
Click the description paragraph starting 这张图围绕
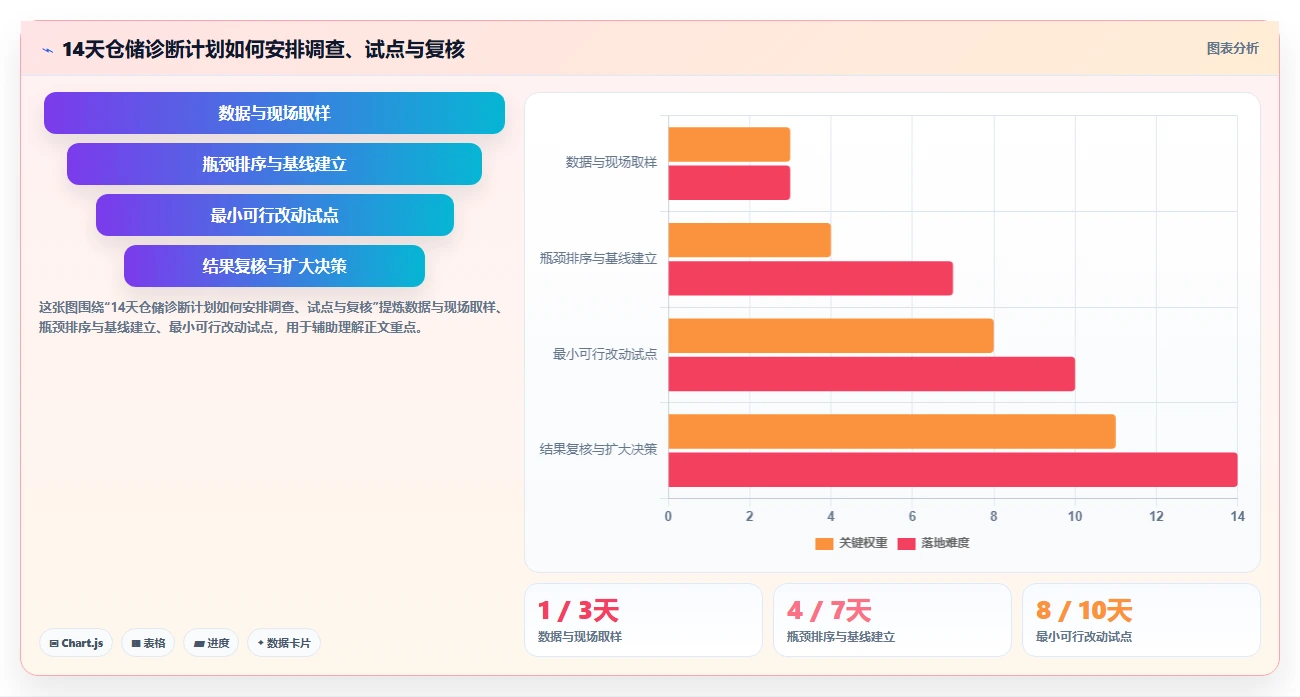(x=271, y=317)
